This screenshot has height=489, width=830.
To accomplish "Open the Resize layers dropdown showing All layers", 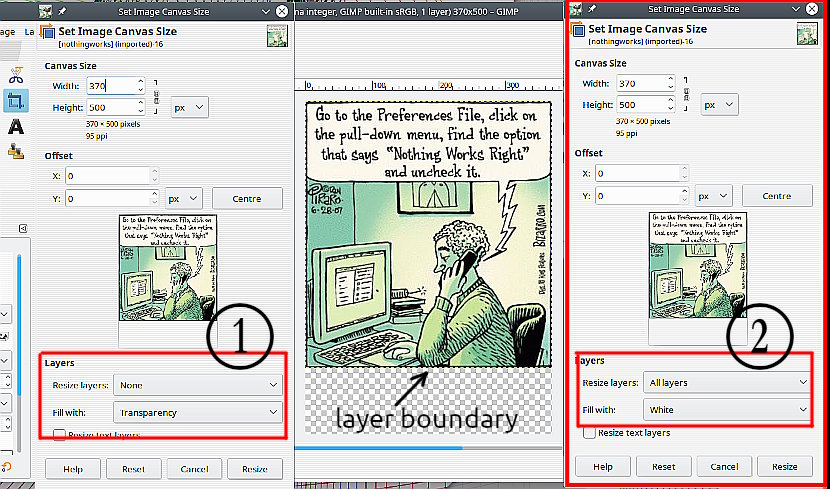I will (728, 383).
